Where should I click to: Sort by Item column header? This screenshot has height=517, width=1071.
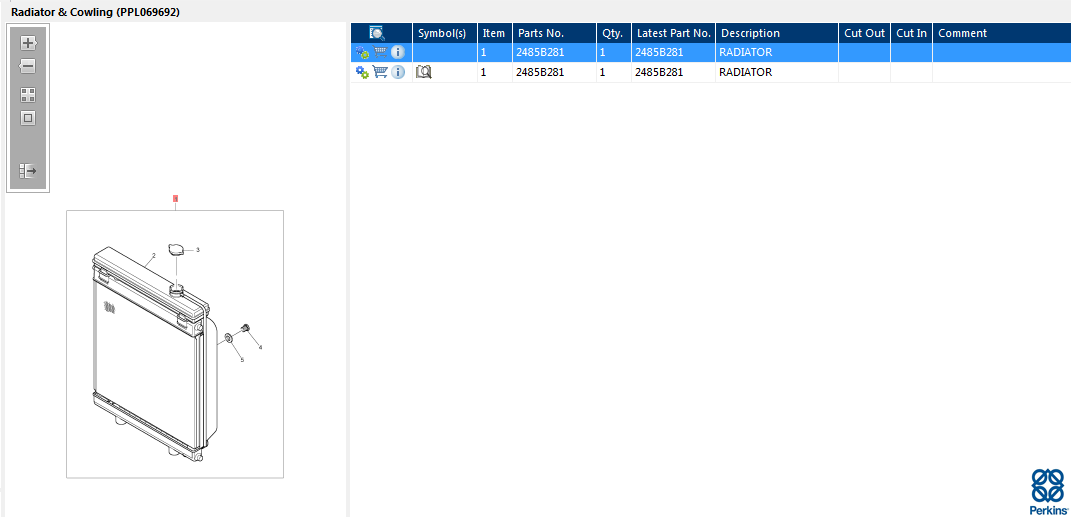(x=494, y=33)
